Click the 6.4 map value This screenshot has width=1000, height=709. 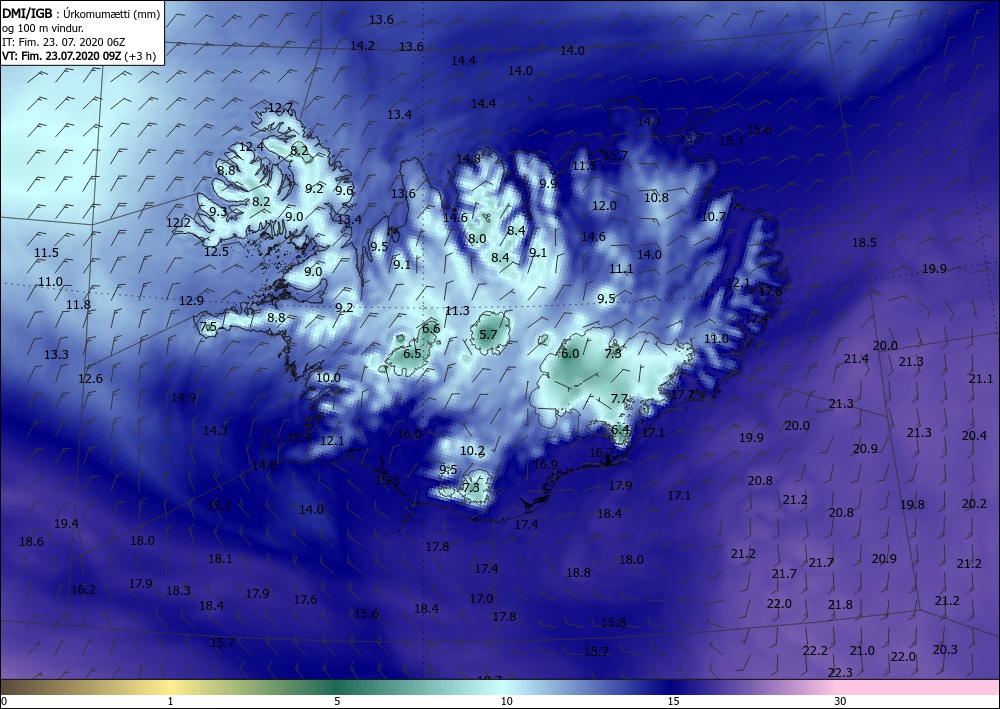621,430
